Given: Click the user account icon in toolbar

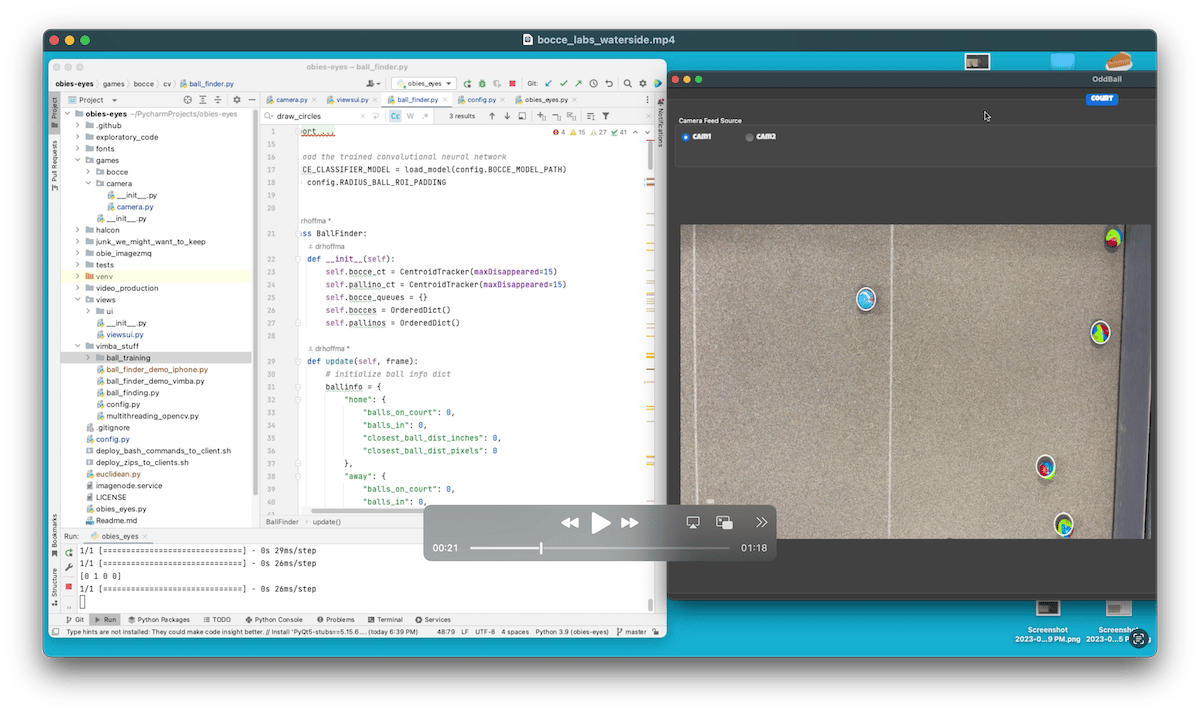Looking at the screenshot, I should [x=373, y=84].
